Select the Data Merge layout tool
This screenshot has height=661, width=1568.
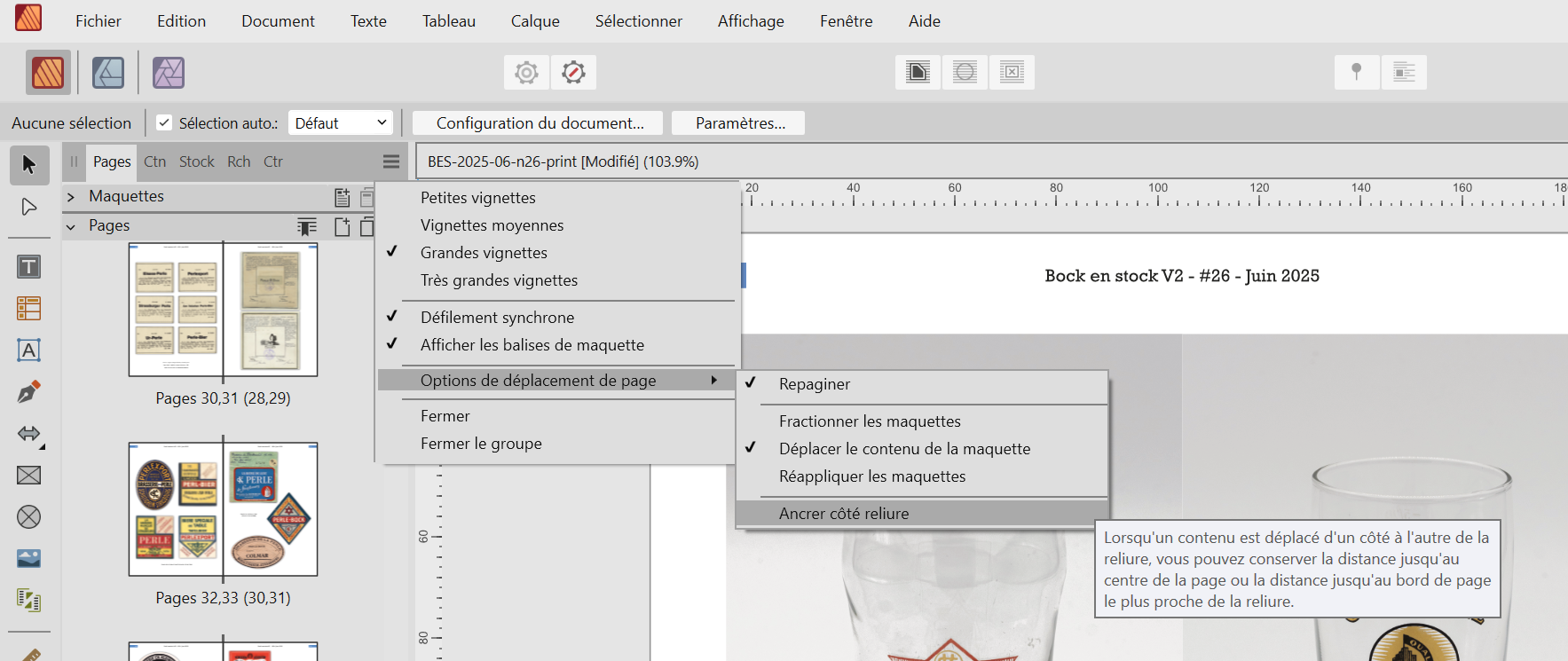point(29,601)
